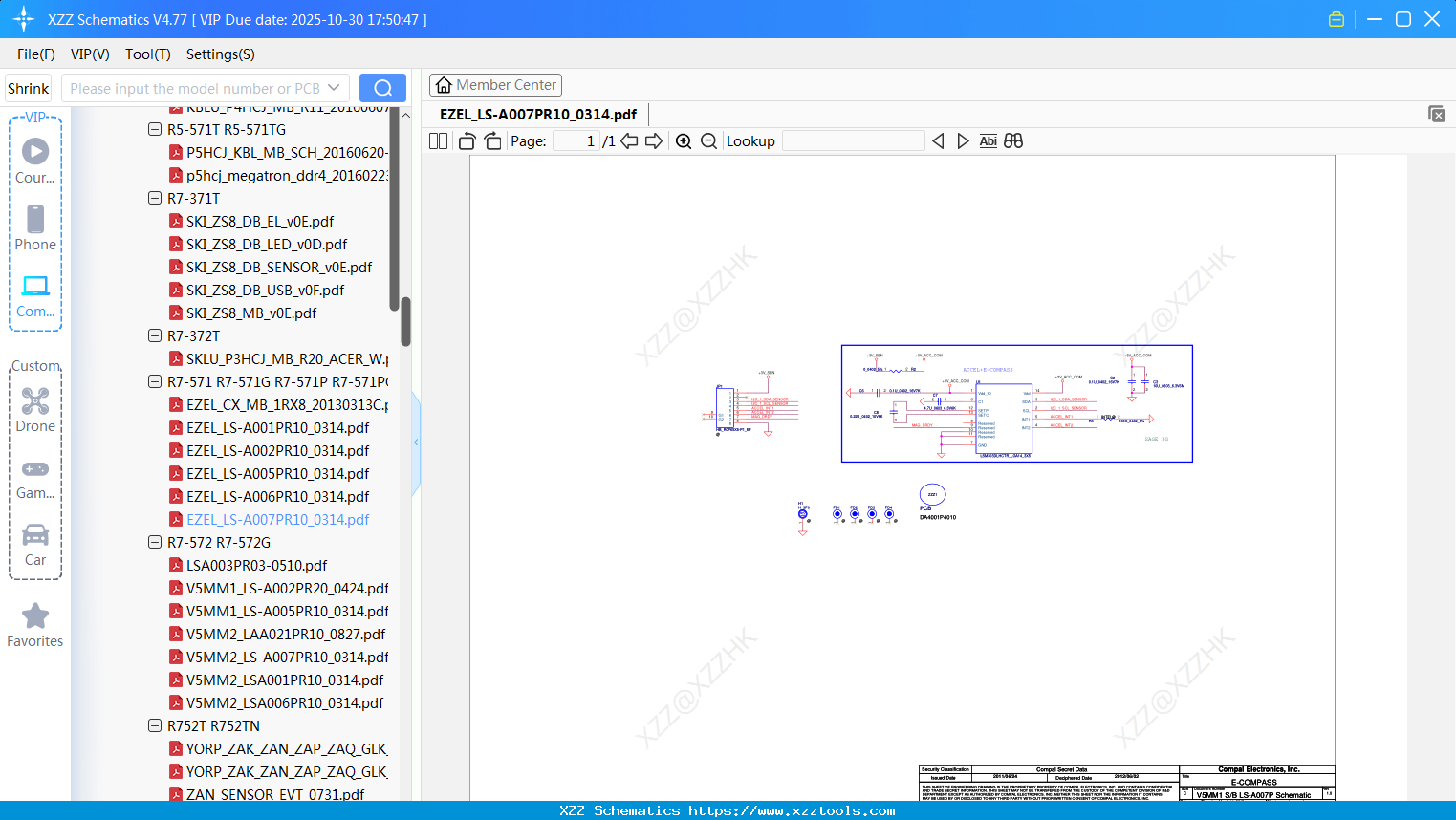
Task: Open the Tool(T) menu
Action: tap(148, 54)
